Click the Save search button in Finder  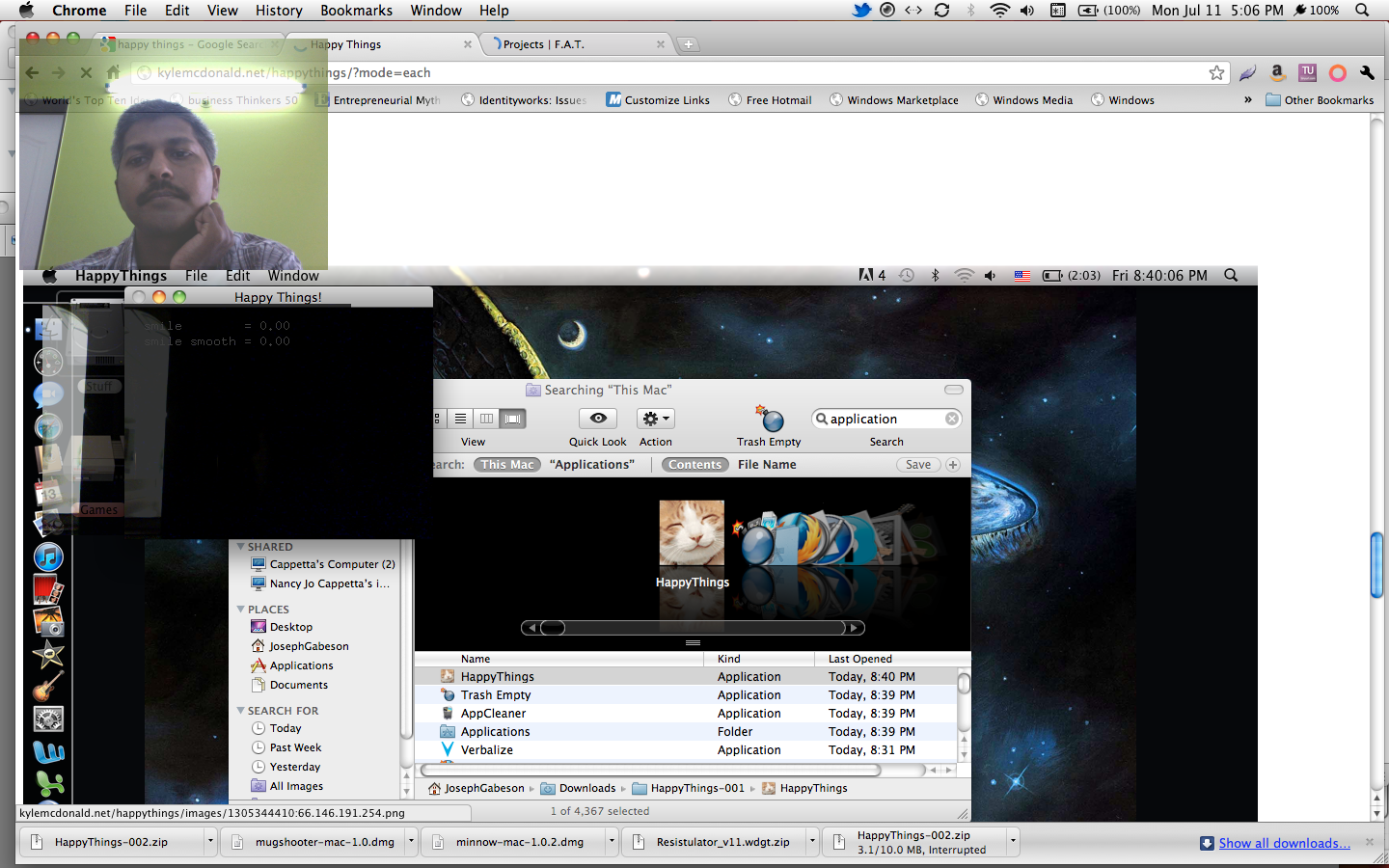click(918, 465)
